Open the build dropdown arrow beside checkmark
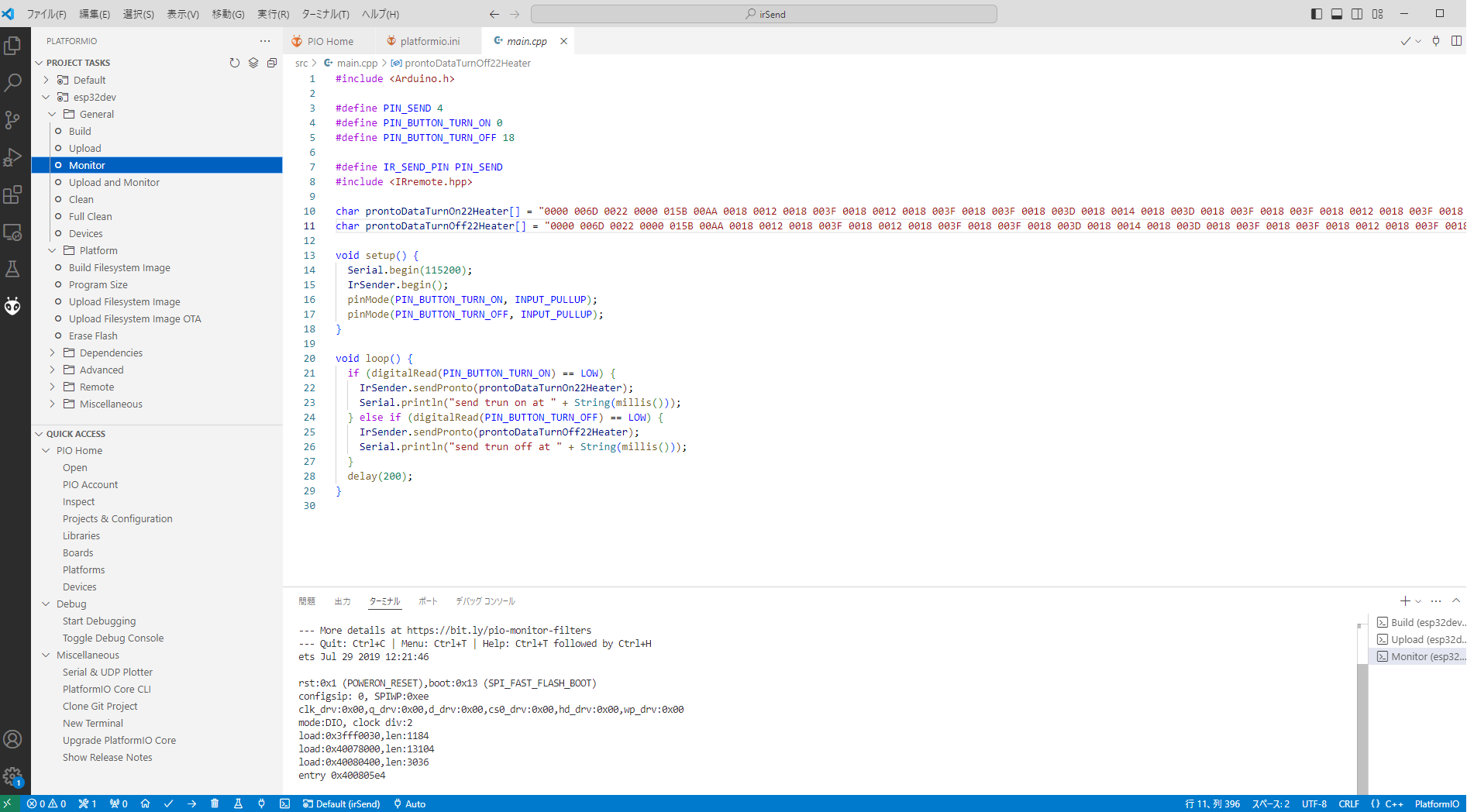Image resolution: width=1467 pixels, height=812 pixels. tap(1418, 41)
